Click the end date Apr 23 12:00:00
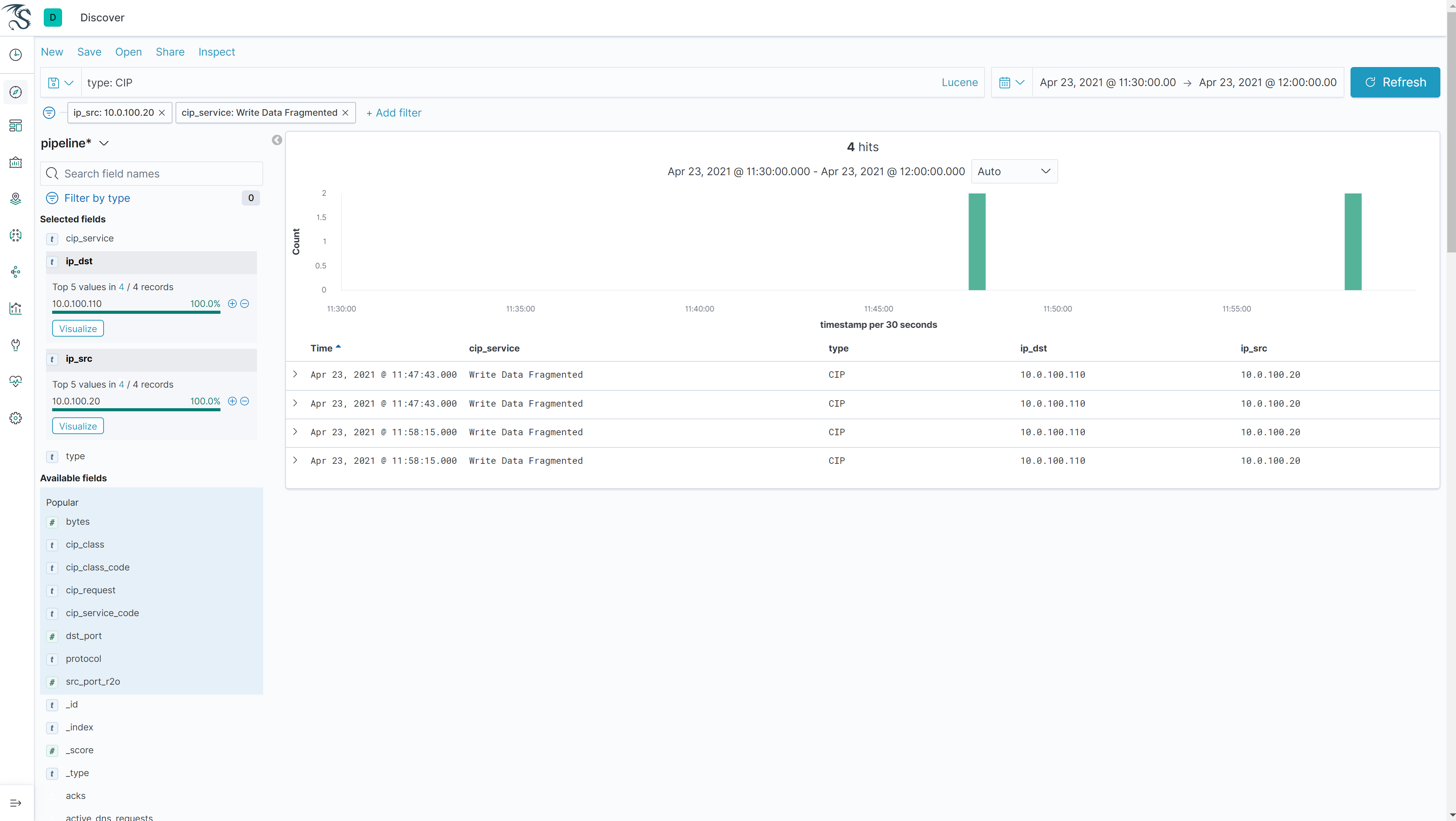Viewport: 1456px width, 821px height. tap(1268, 83)
